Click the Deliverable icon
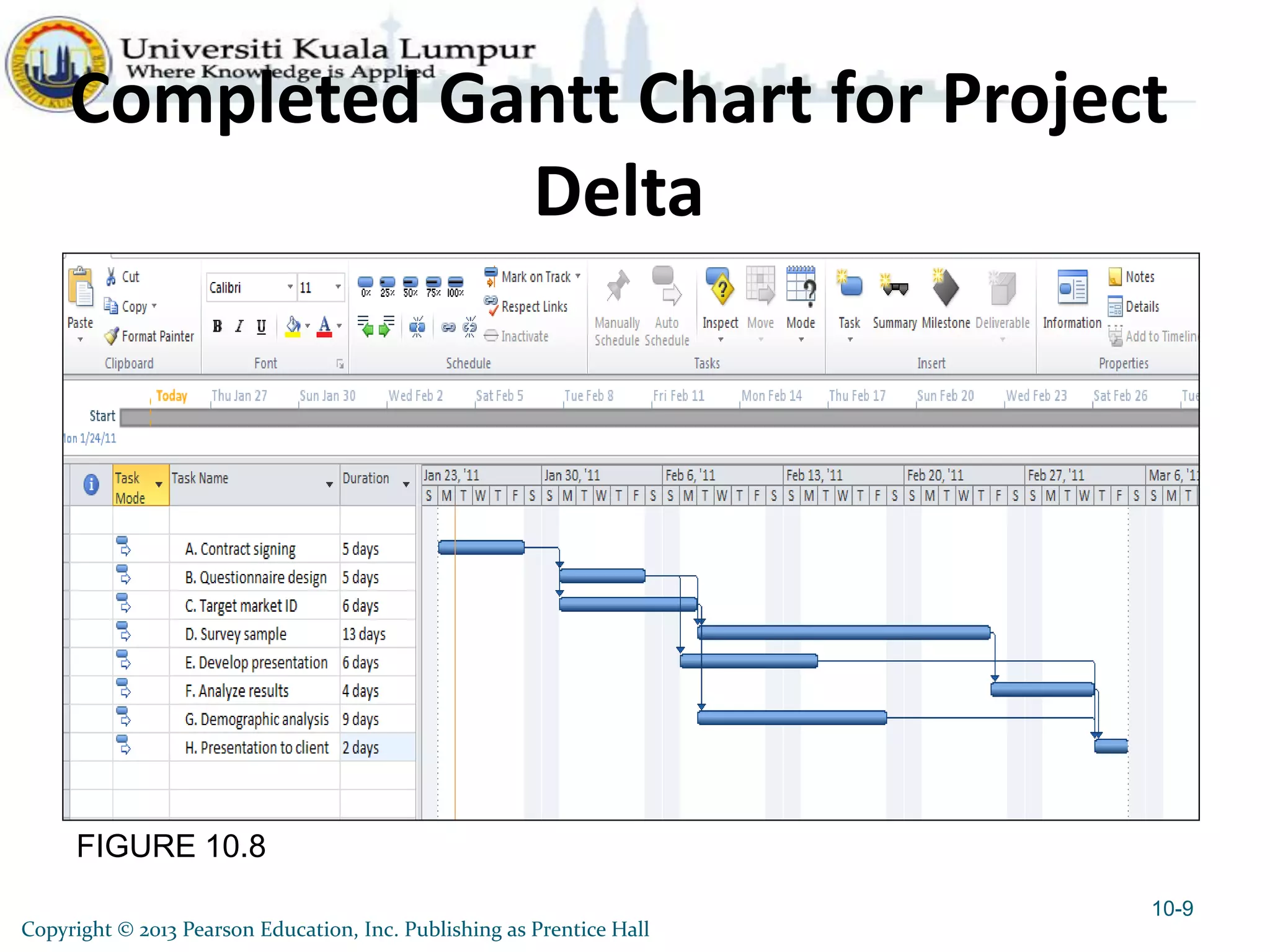 (x=1002, y=289)
